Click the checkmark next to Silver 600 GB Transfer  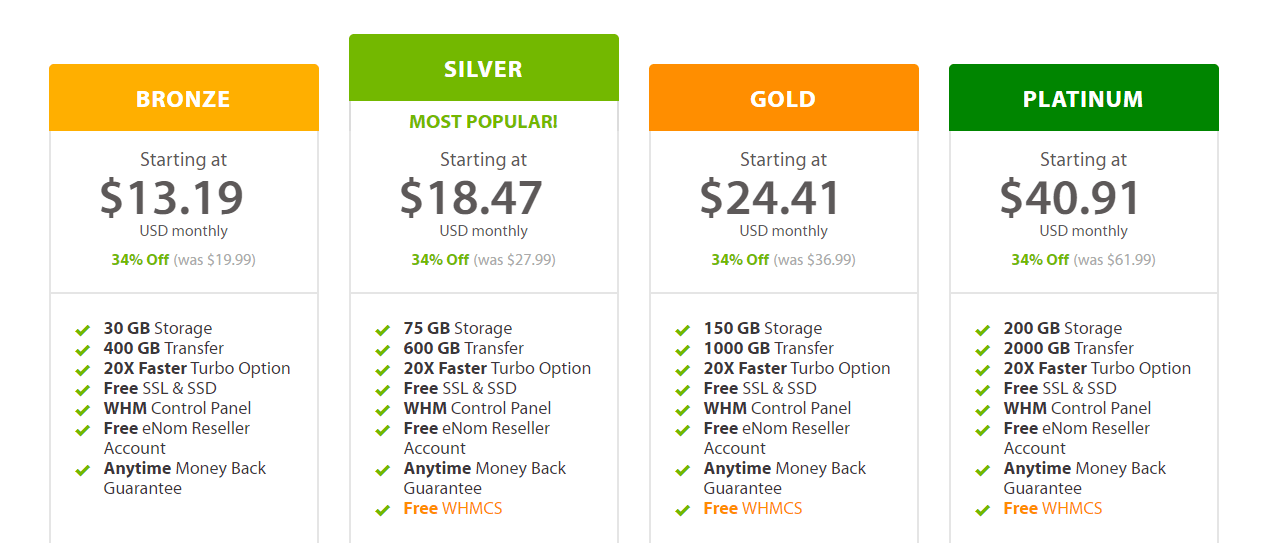[383, 350]
